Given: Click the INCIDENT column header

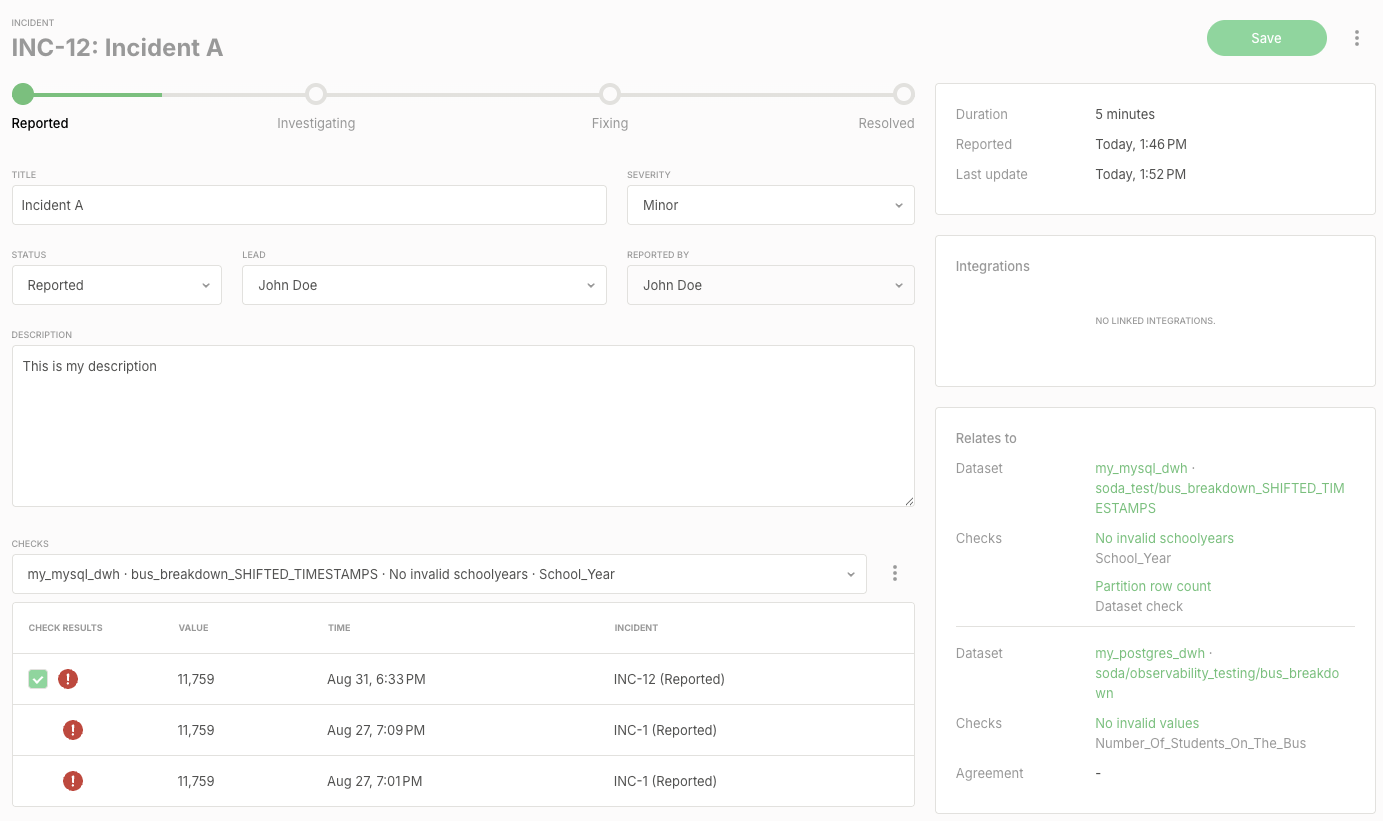Looking at the screenshot, I should click(636, 628).
